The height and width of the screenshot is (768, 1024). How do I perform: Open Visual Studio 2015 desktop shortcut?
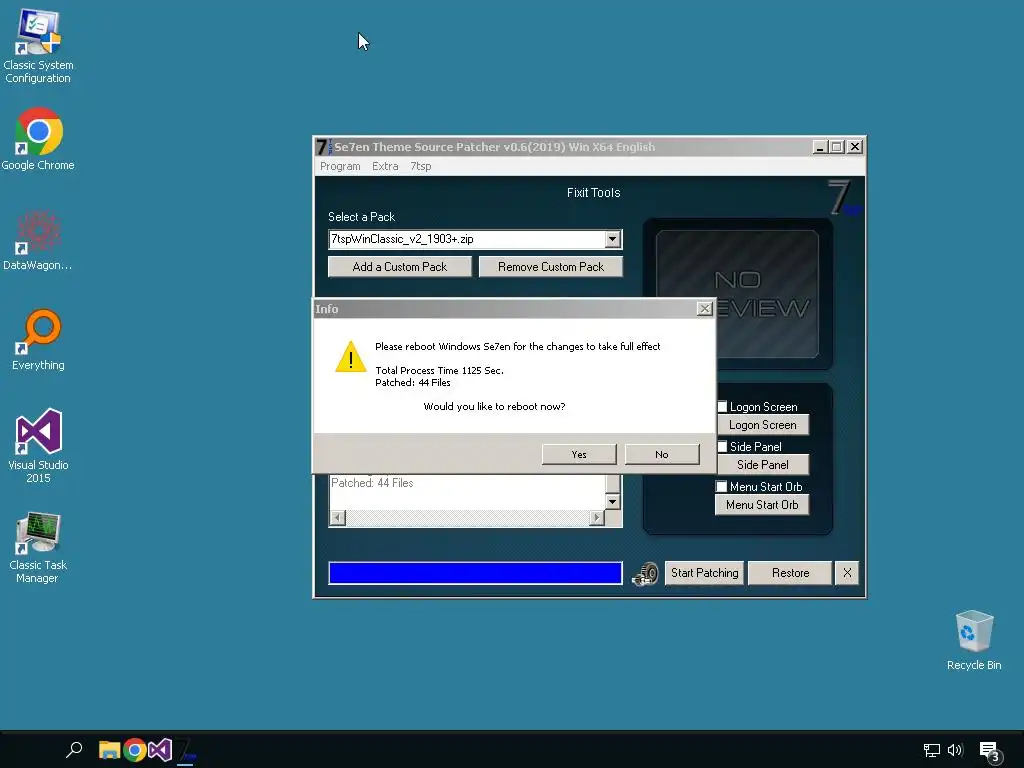(38, 446)
